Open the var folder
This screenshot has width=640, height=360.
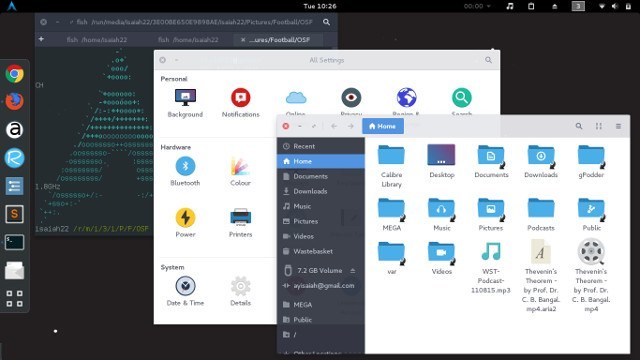tap(391, 258)
